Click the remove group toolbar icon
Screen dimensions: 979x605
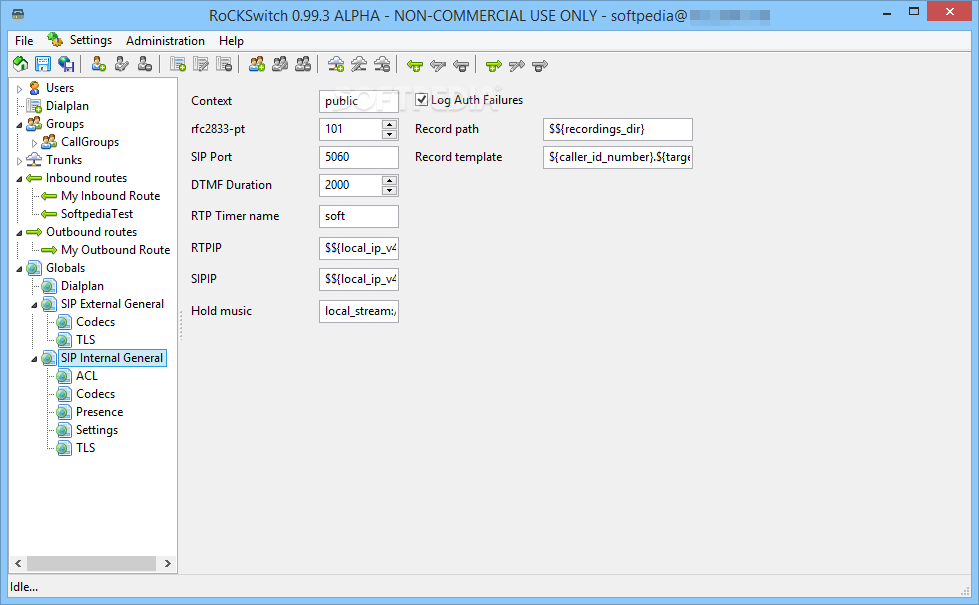coord(303,64)
